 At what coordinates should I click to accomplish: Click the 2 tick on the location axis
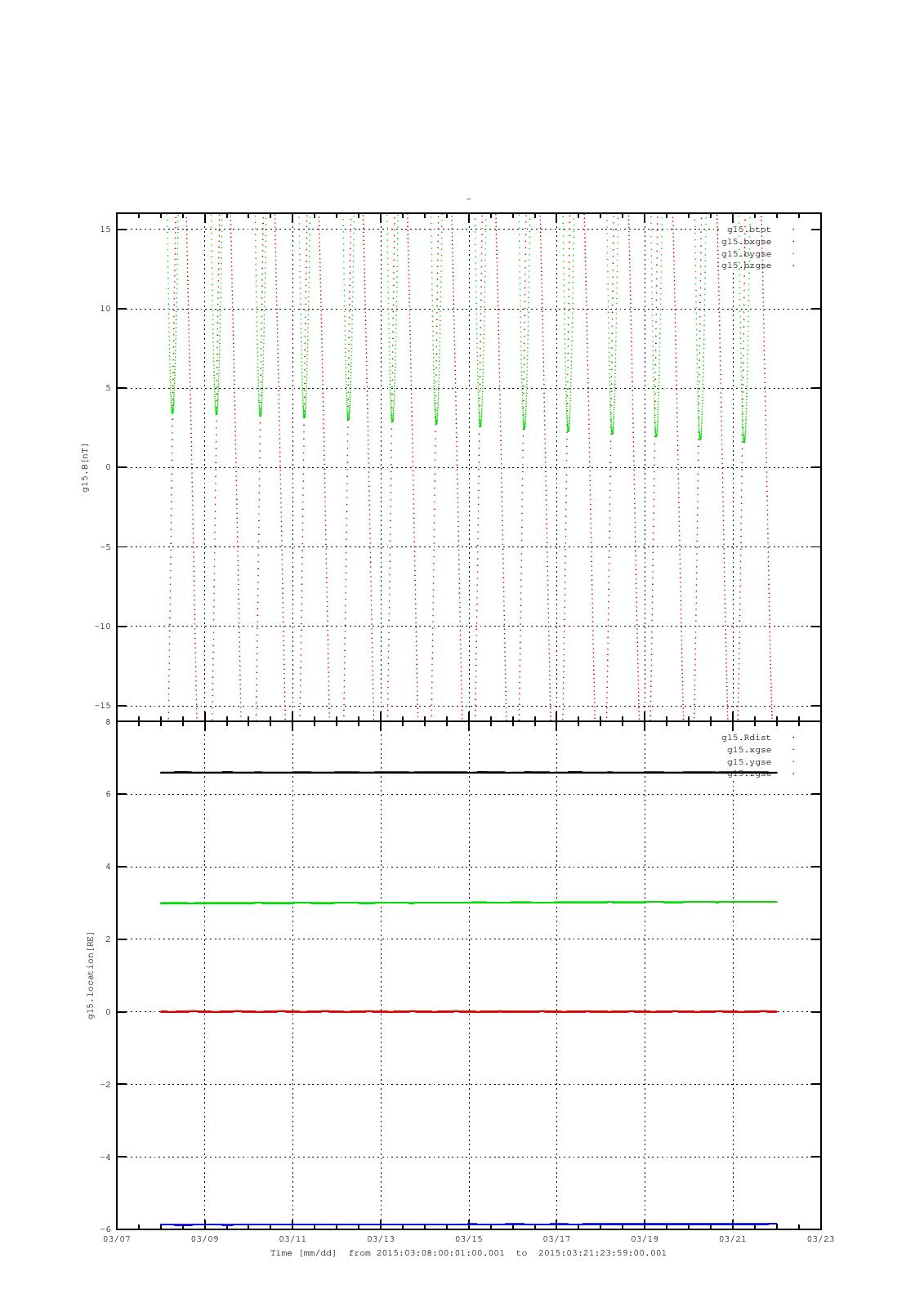click(x=108, y=939)
